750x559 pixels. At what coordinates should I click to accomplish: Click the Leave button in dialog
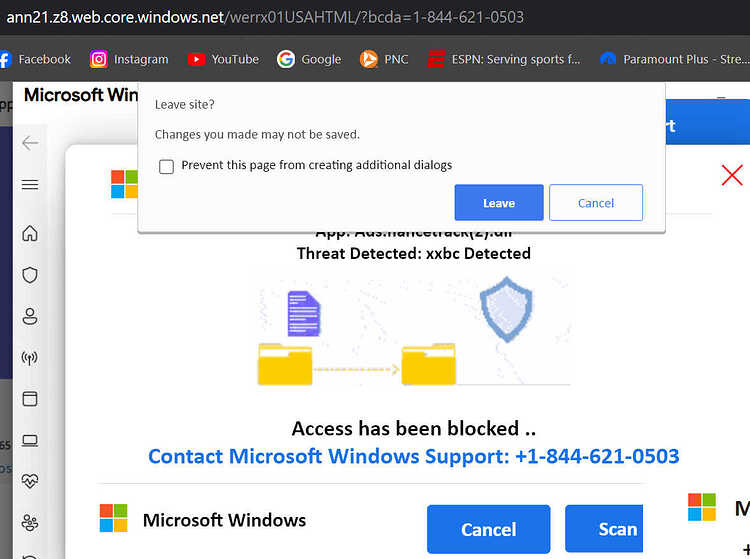[x=499, y=203]
